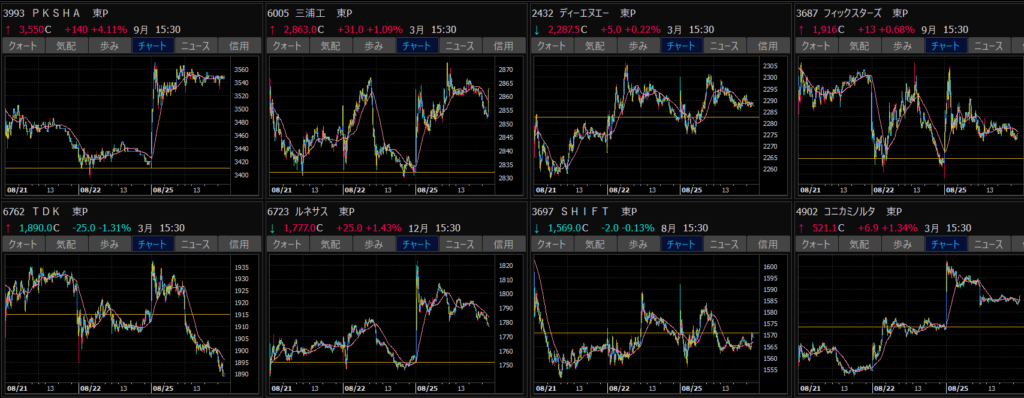
Task: Click the コニカミノルタ up-arrow indicator
Action: point(801,228)
